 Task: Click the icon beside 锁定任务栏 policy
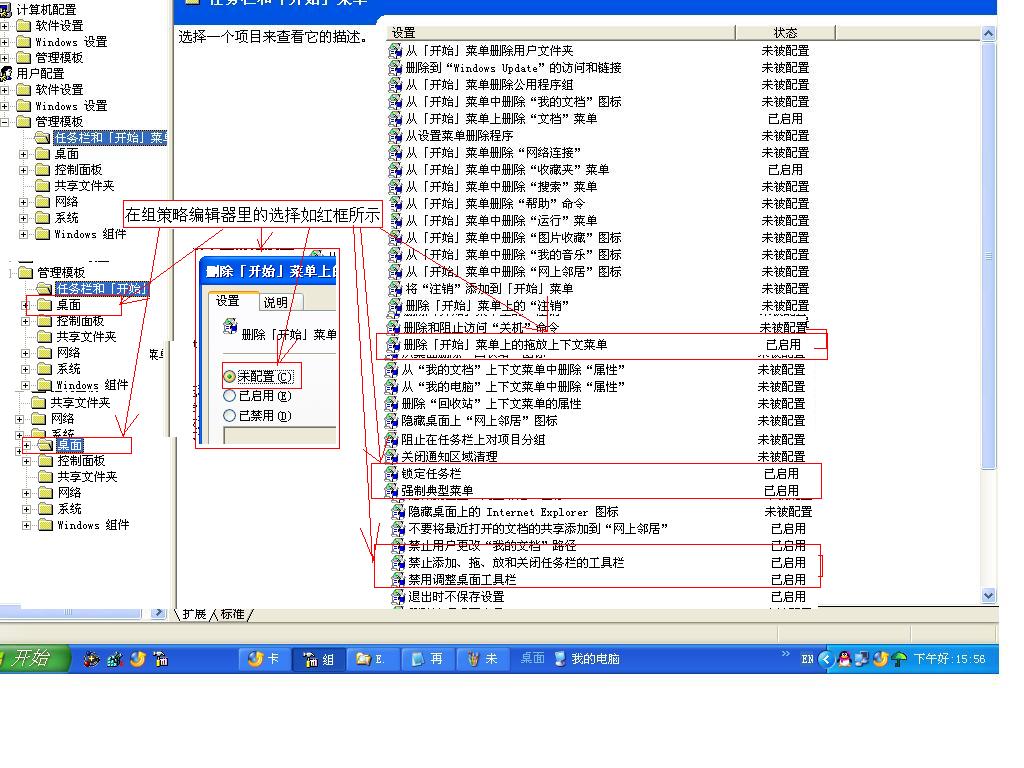[391, 473]
